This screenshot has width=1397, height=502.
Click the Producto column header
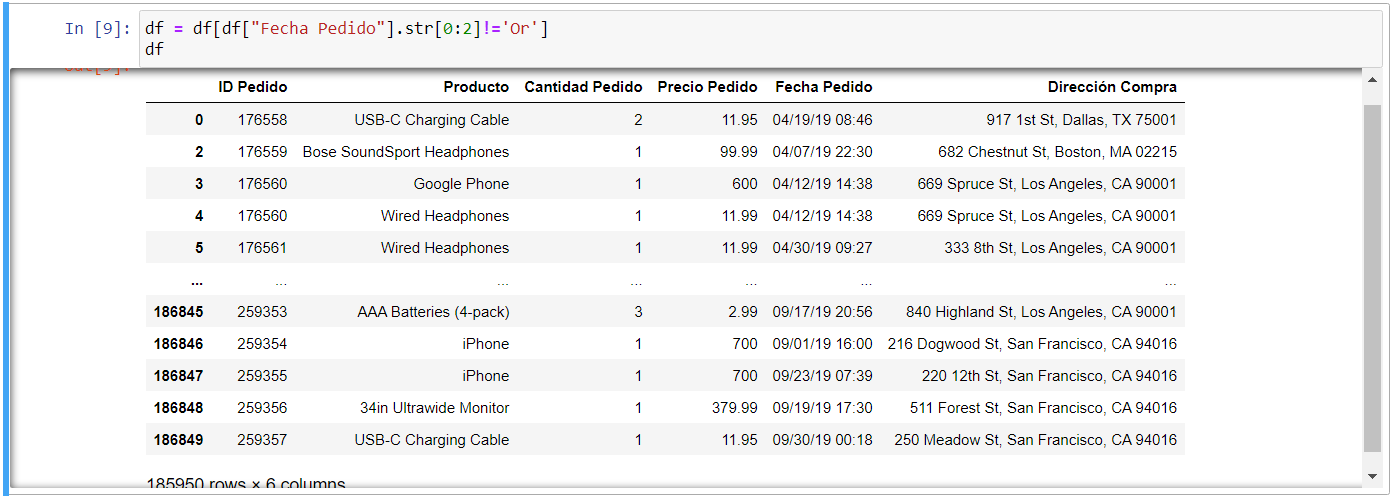(476, 87)
